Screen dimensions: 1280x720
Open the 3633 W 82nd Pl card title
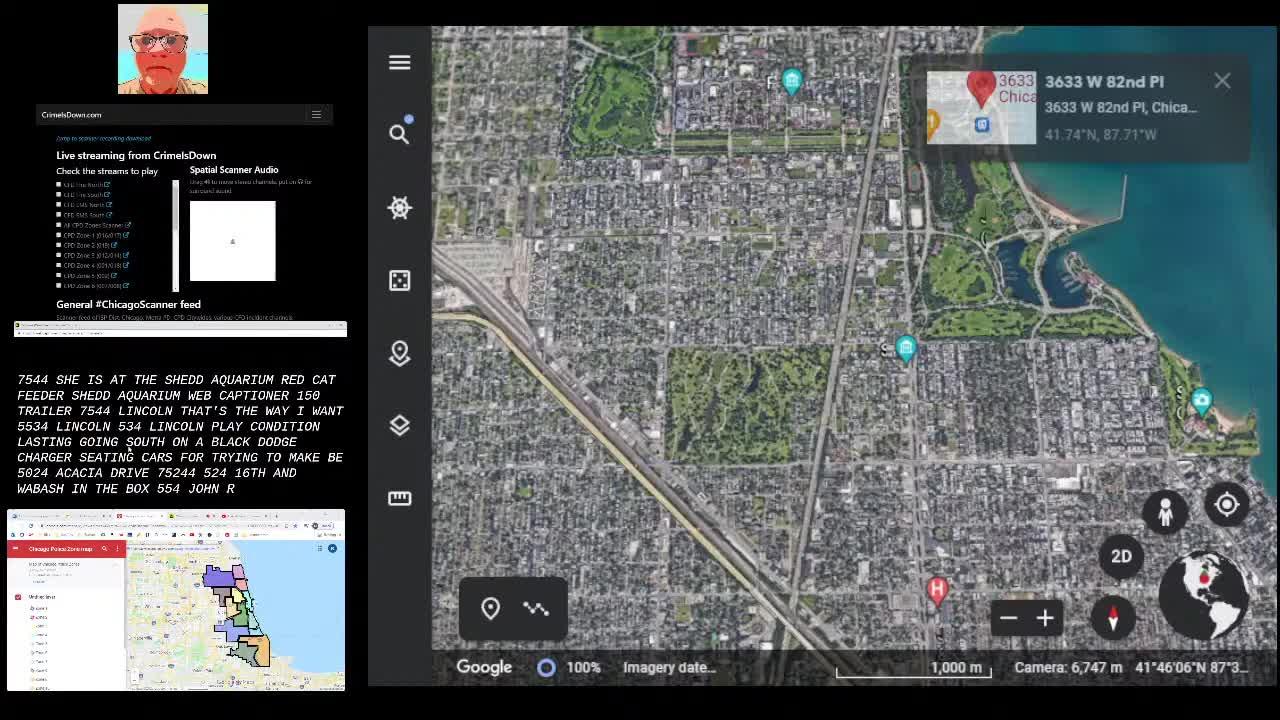pyautogui.click(x=1104, y=82)
